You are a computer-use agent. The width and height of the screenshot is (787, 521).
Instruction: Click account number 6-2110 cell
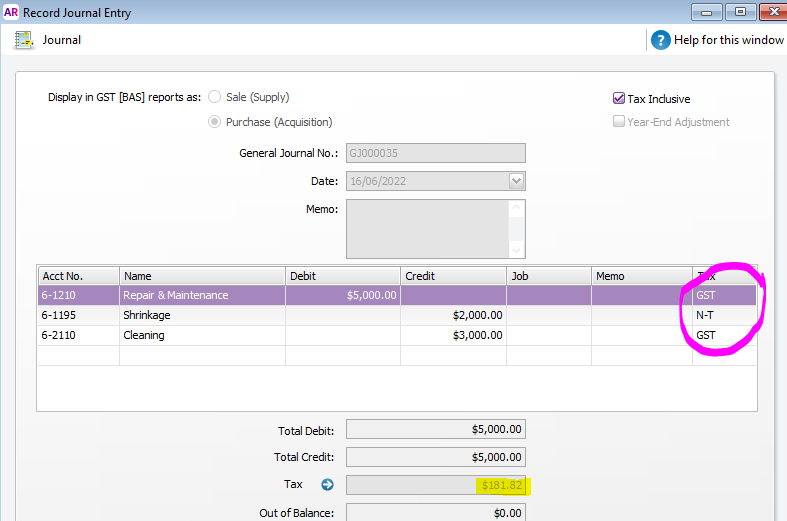(79, 335)
